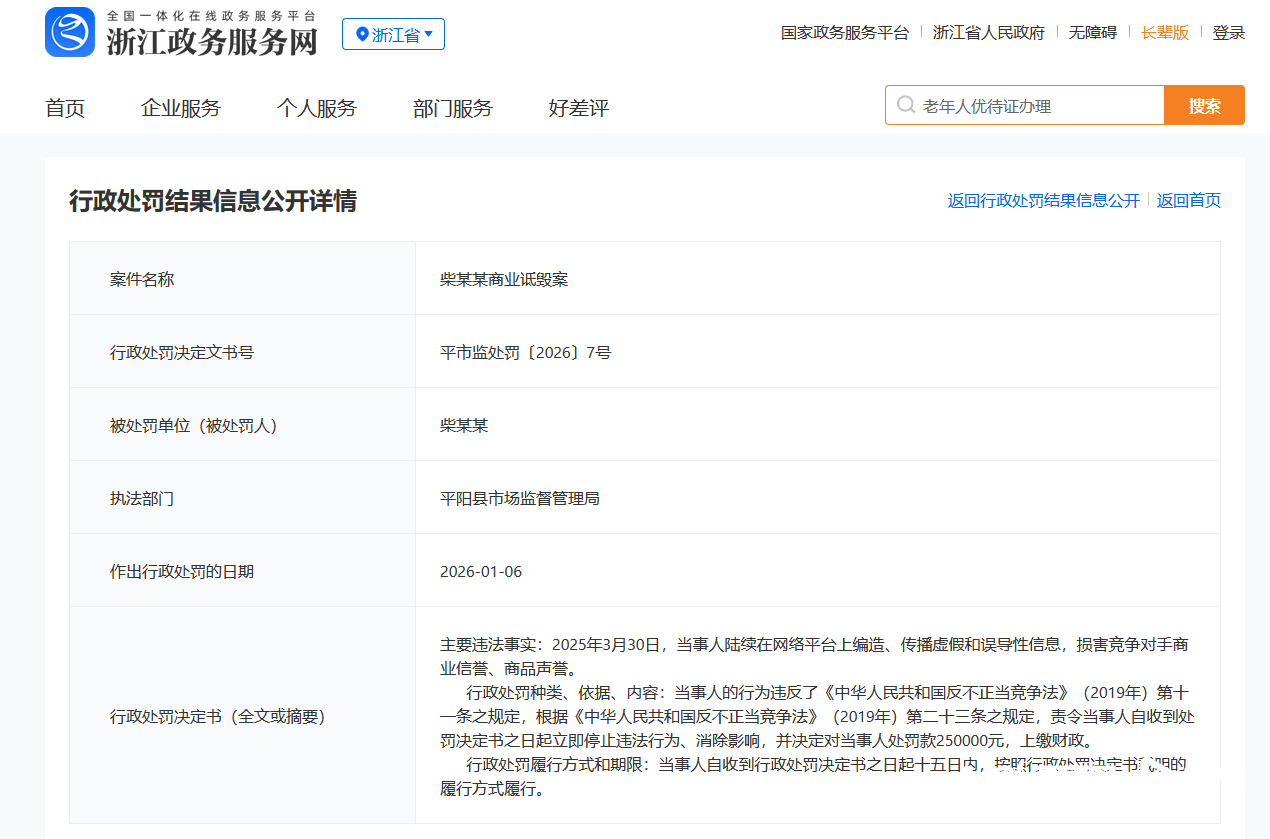Open the 国家政务服务平台 link
This screenshot has width=1270, height=839.
(844, 32)
